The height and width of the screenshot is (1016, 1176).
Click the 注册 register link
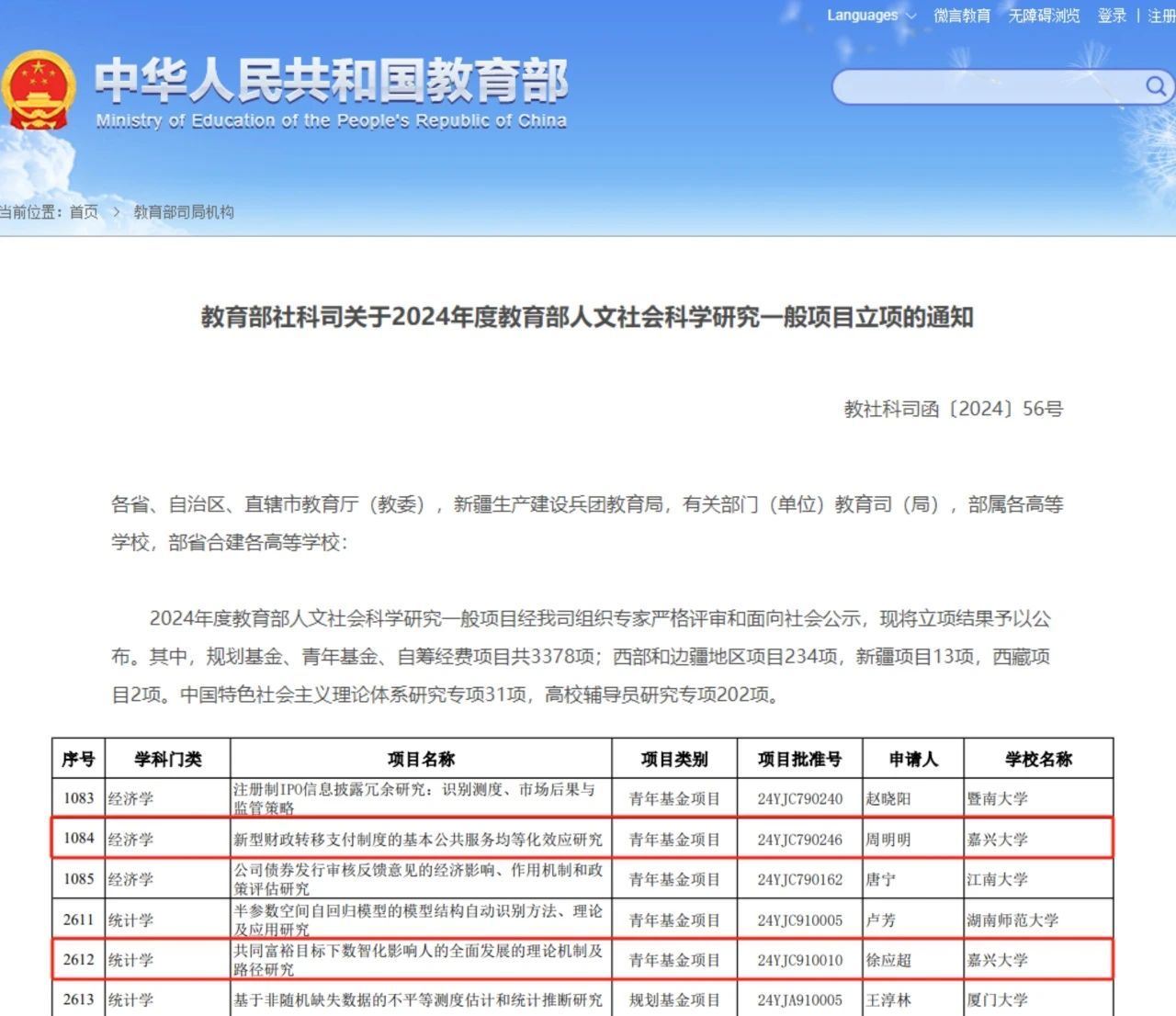pos(1160,16)
